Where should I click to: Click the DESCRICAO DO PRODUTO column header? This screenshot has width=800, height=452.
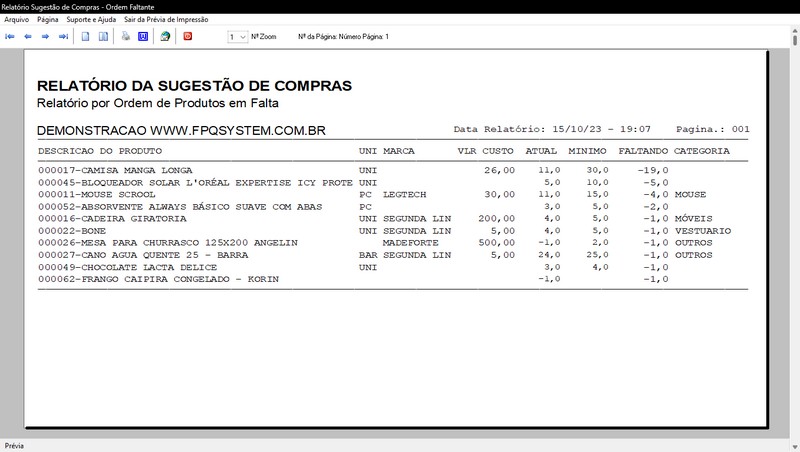(100, 151)
